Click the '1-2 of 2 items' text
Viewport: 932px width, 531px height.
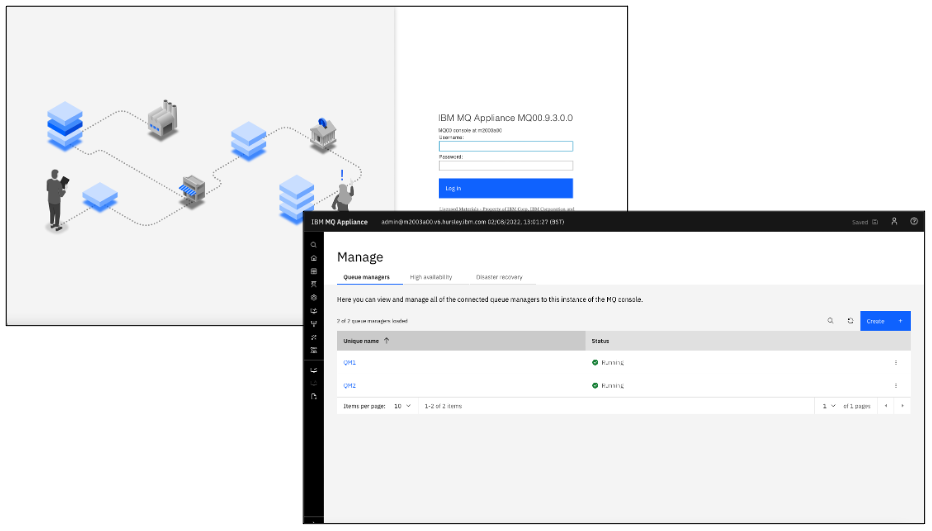pos(443,406)
